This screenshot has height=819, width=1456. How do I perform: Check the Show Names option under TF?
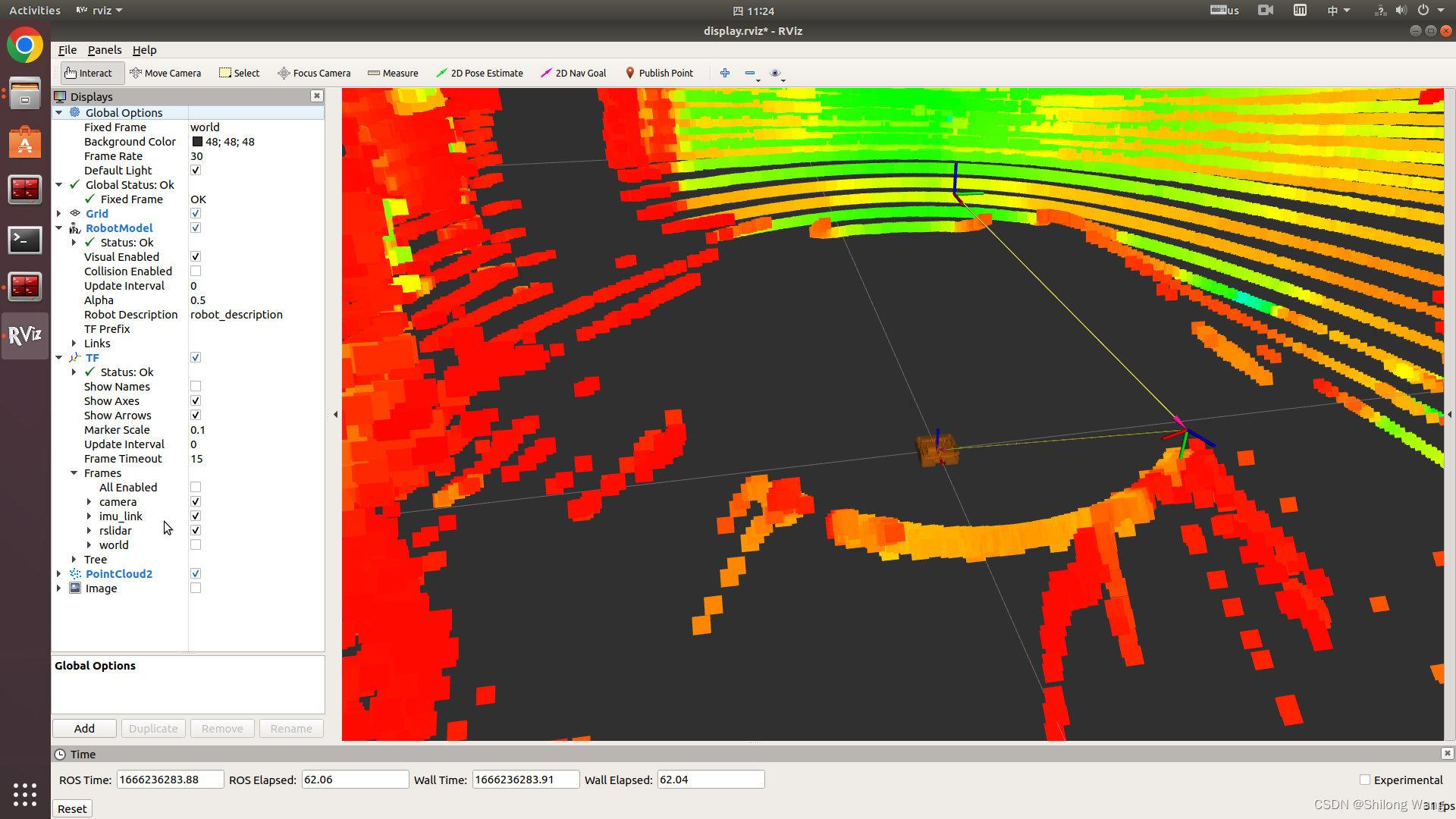tap(195, 386)
